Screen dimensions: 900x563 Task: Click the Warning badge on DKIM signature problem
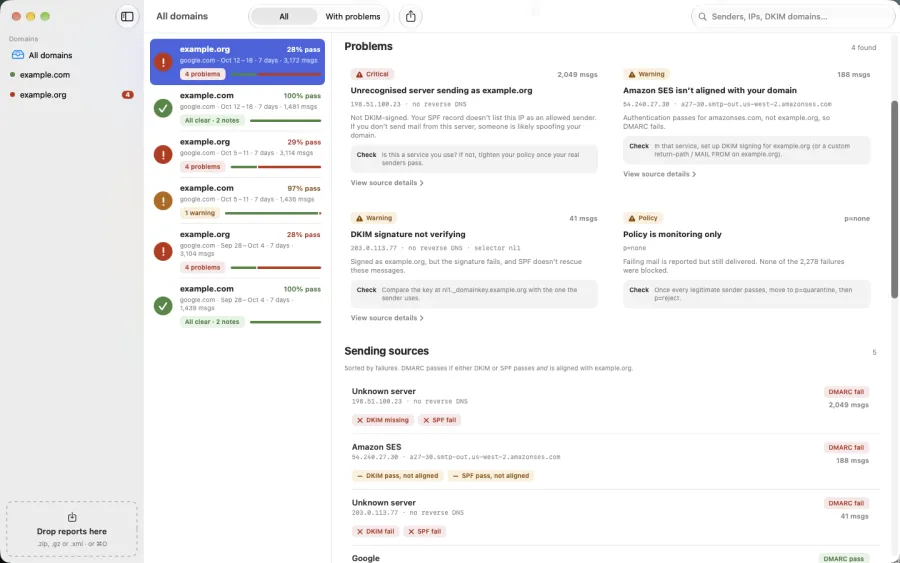pos(374,218)
